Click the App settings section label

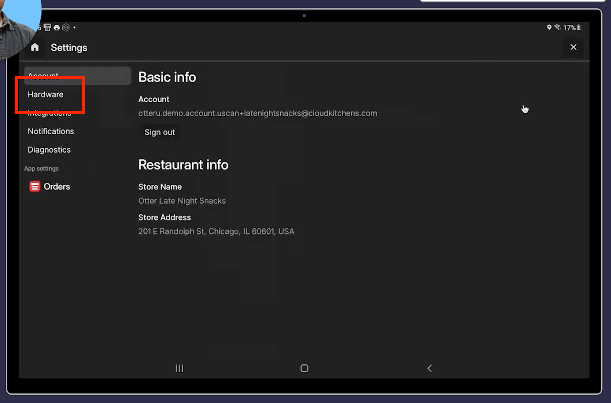(41, 169)
